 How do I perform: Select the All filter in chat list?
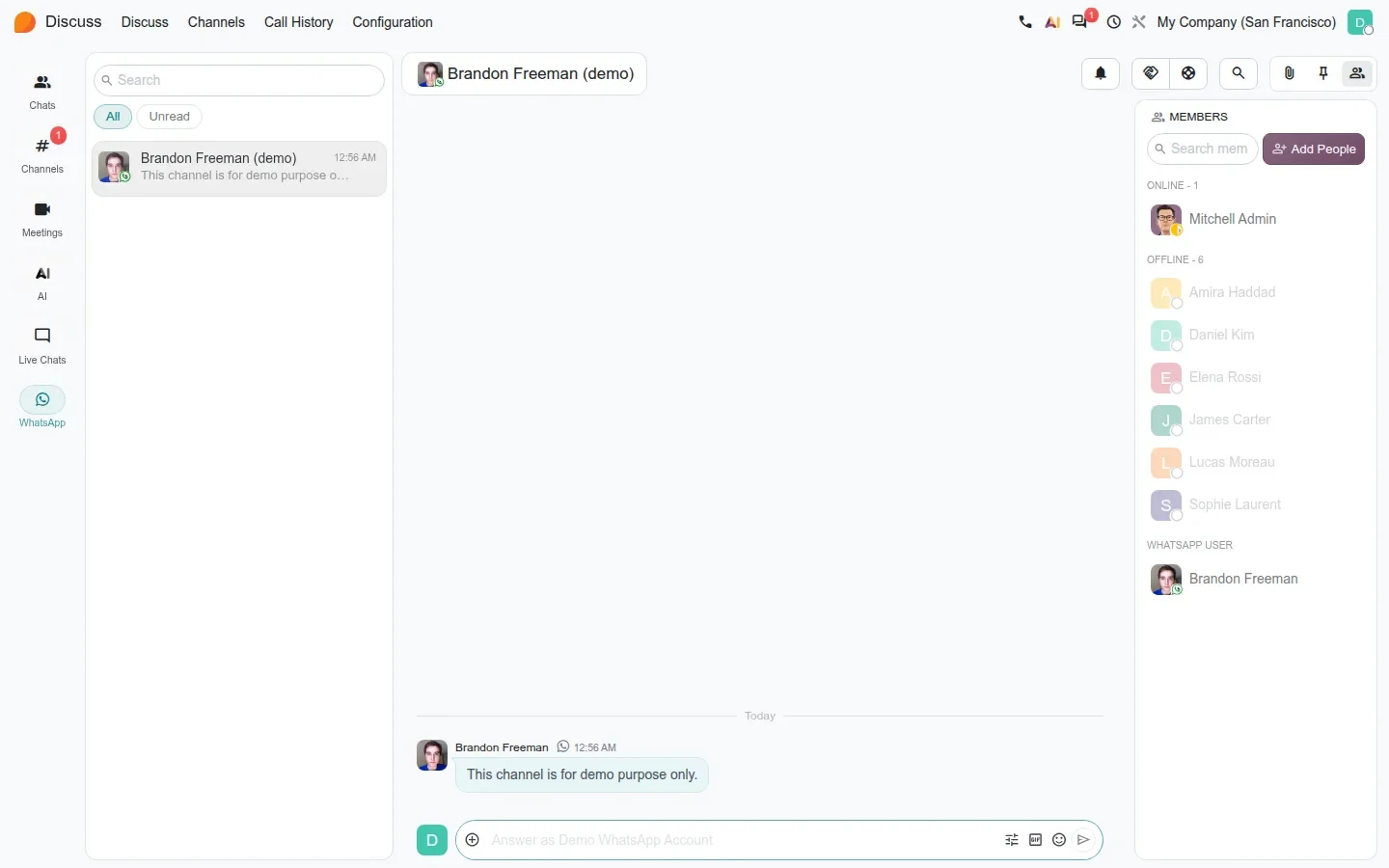113,117
